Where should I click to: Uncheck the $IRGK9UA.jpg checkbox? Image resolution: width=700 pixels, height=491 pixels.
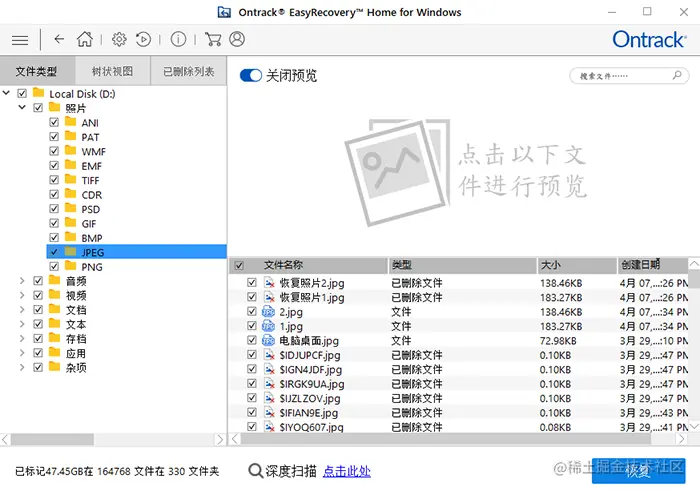[x=252, y=384]
